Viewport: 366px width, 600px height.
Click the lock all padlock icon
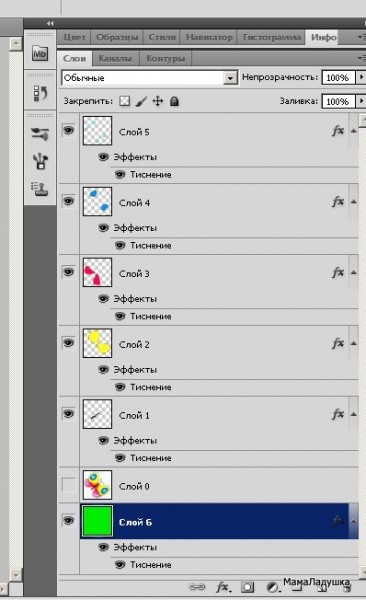174,101
